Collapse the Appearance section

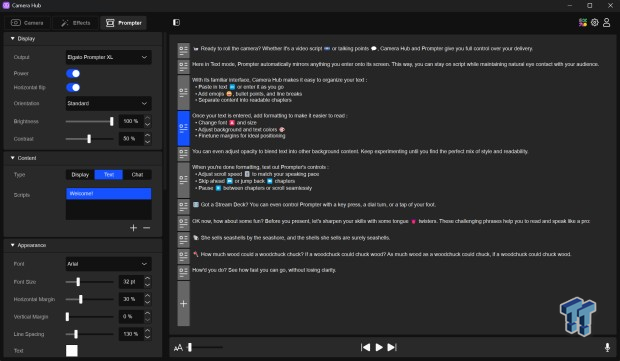12,245
